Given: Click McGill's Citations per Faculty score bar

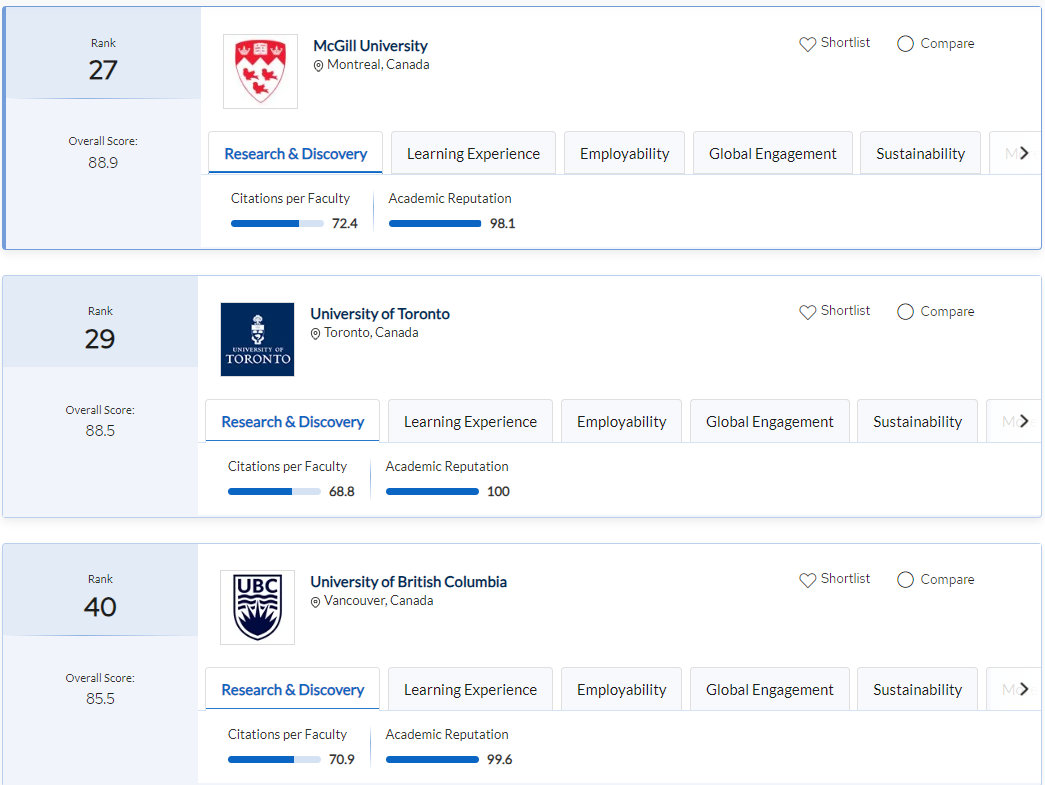Looking at the screenshot, I should (x=277, y=224).
